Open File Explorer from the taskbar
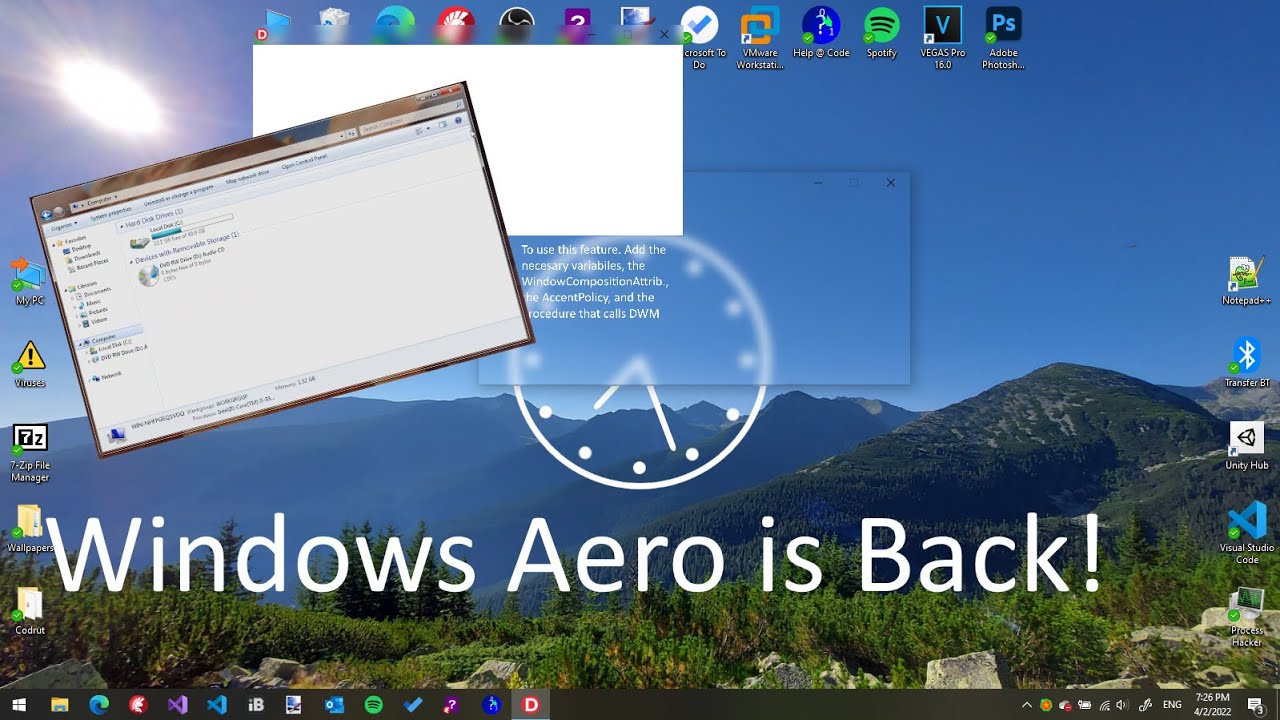 tap(59, 705)
